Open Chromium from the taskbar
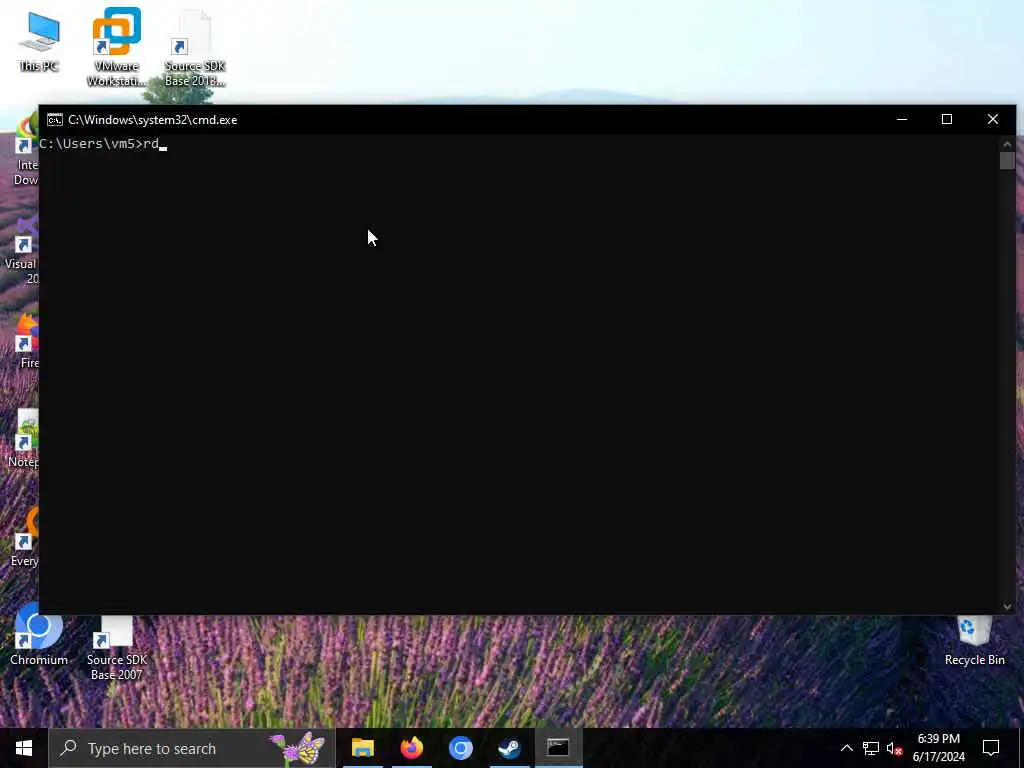The height and width of the screenshot is (768, 1024). 460,748
